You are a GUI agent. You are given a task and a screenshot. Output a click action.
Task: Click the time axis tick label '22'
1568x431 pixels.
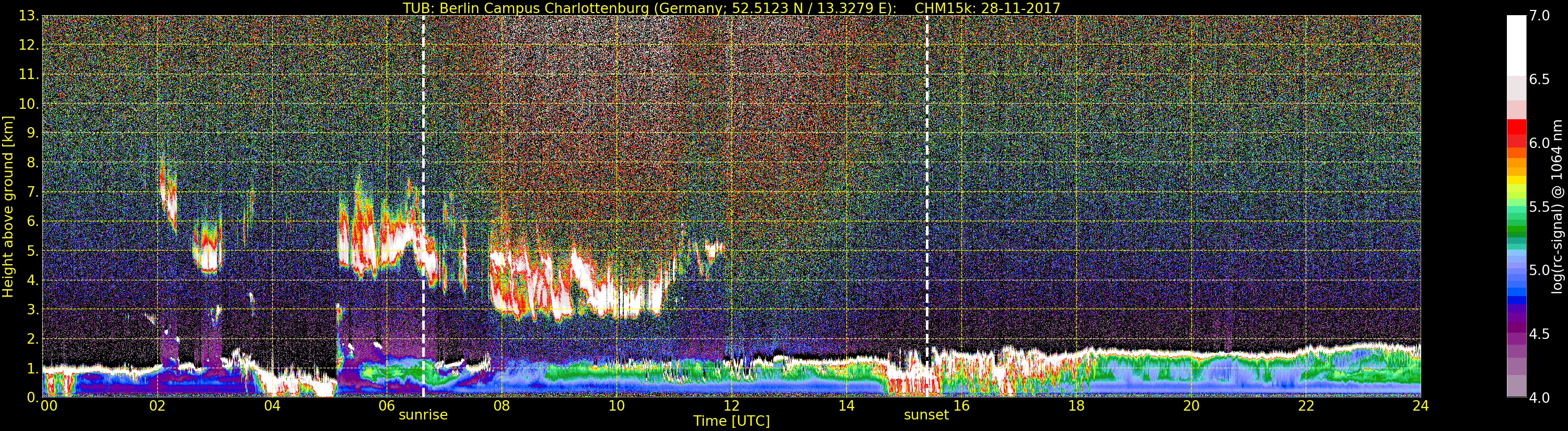[1306, 406]
